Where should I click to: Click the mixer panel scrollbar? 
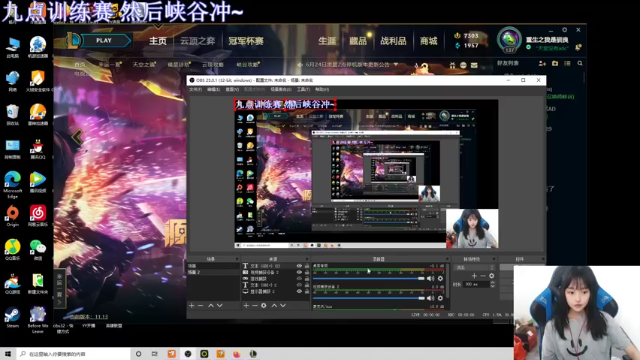point(448,282)
